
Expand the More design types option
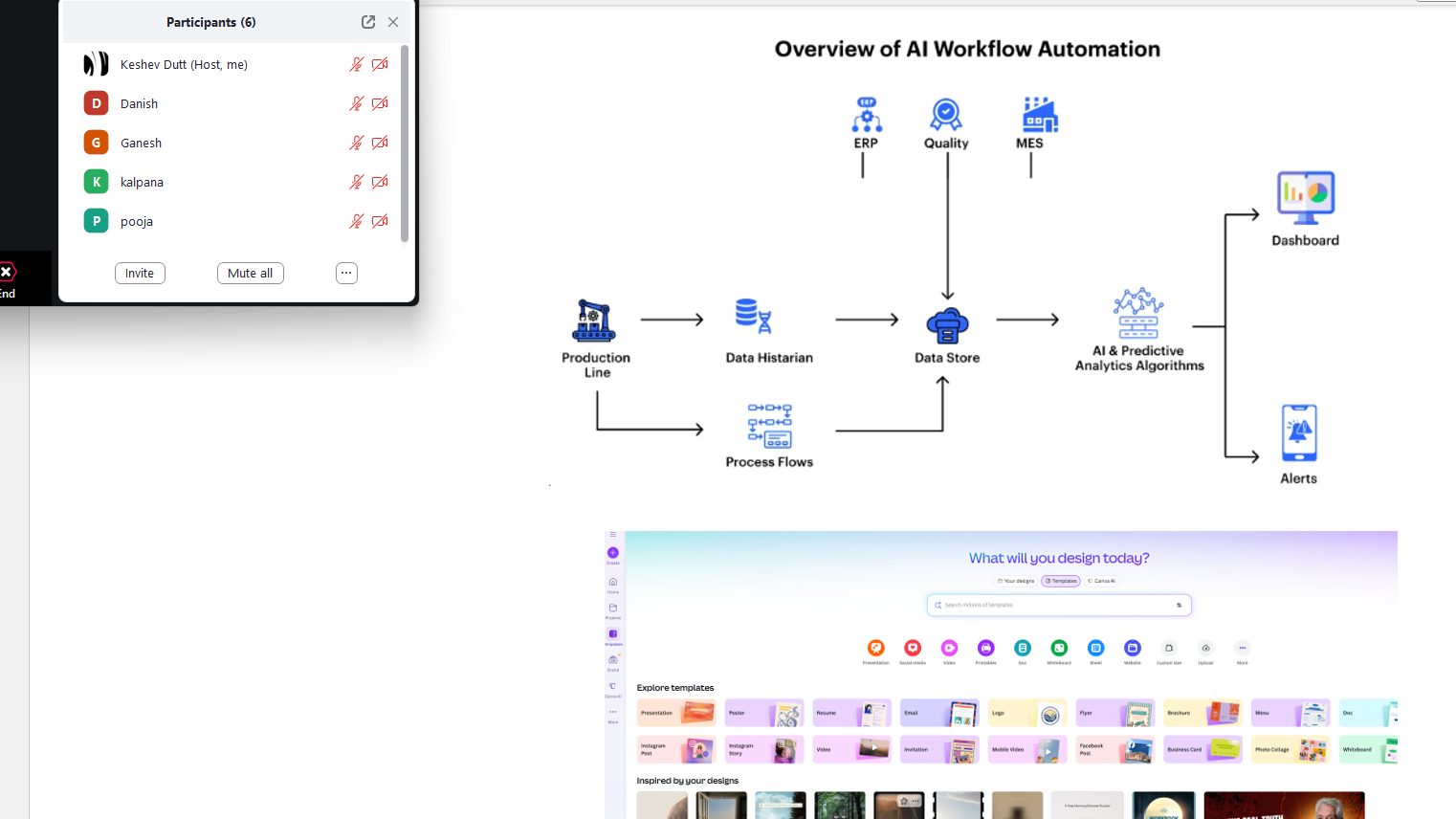coord(1242,649)
